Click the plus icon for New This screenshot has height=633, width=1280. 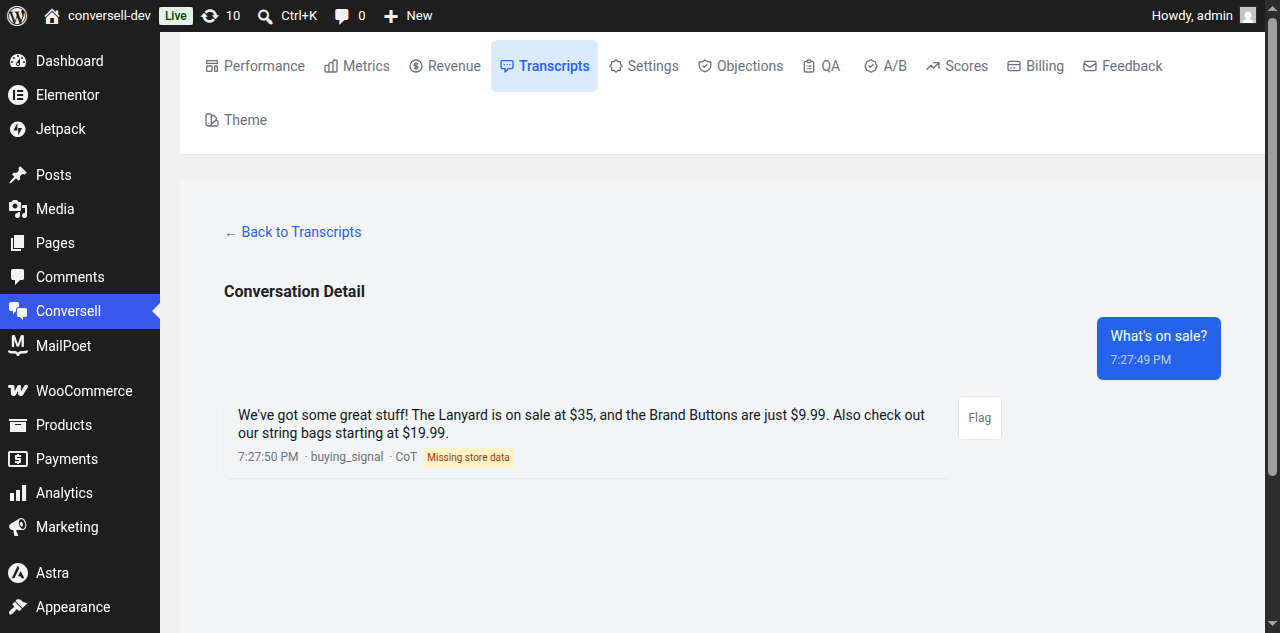pos(391,15)
